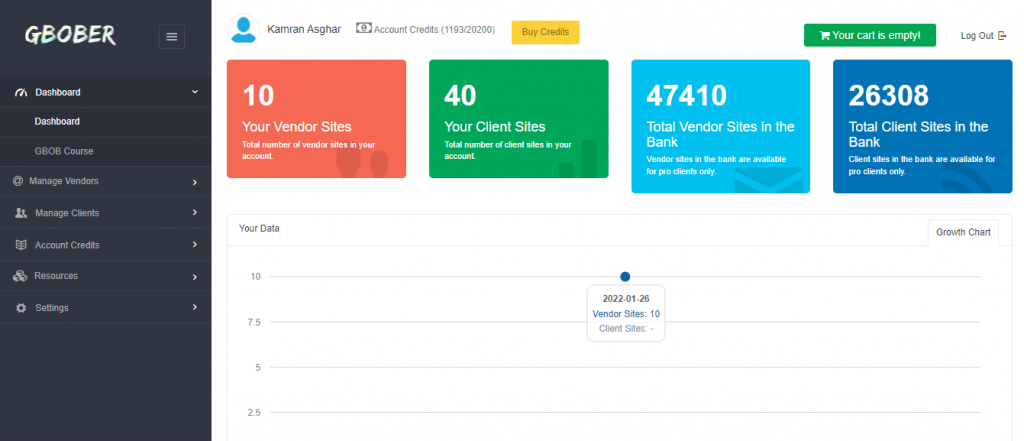Expand the Settings chevron
Screen dimensions: 1024x441
pos(195,307)
